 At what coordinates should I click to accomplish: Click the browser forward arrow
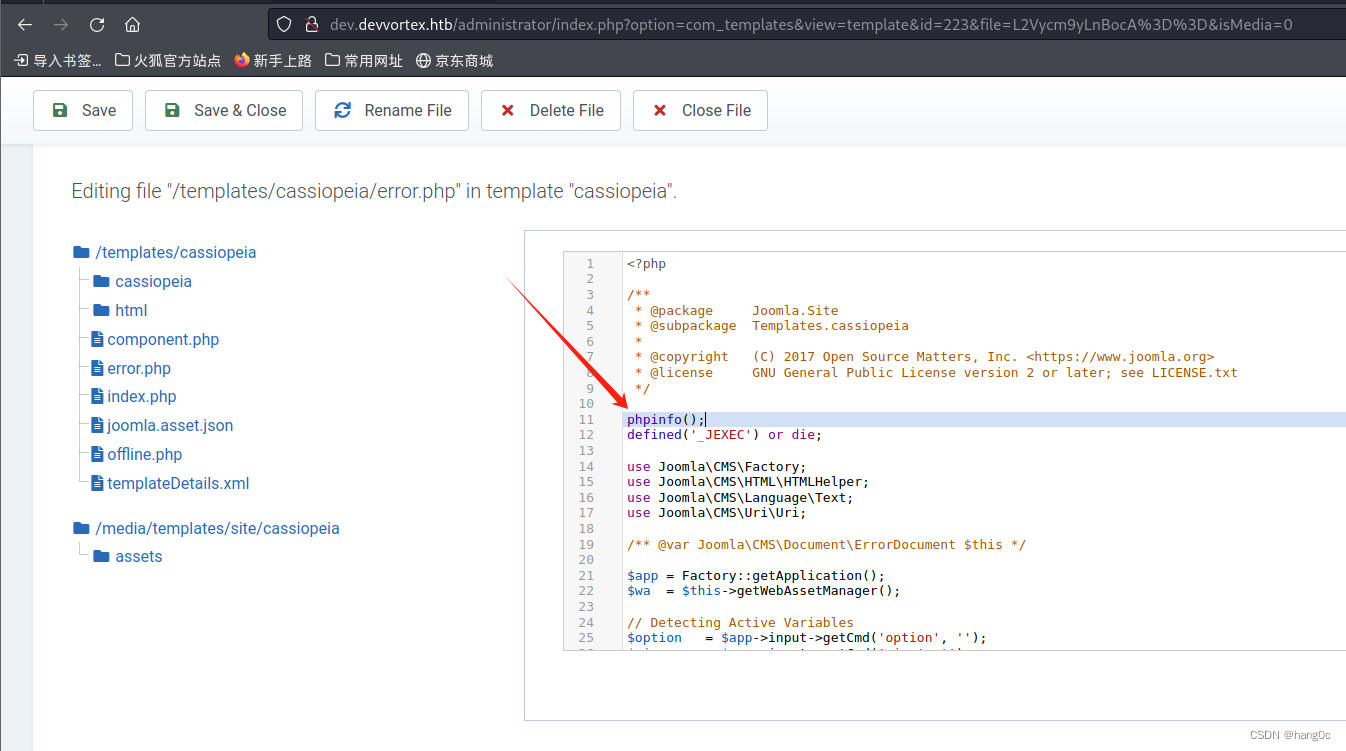click(61, 24)
